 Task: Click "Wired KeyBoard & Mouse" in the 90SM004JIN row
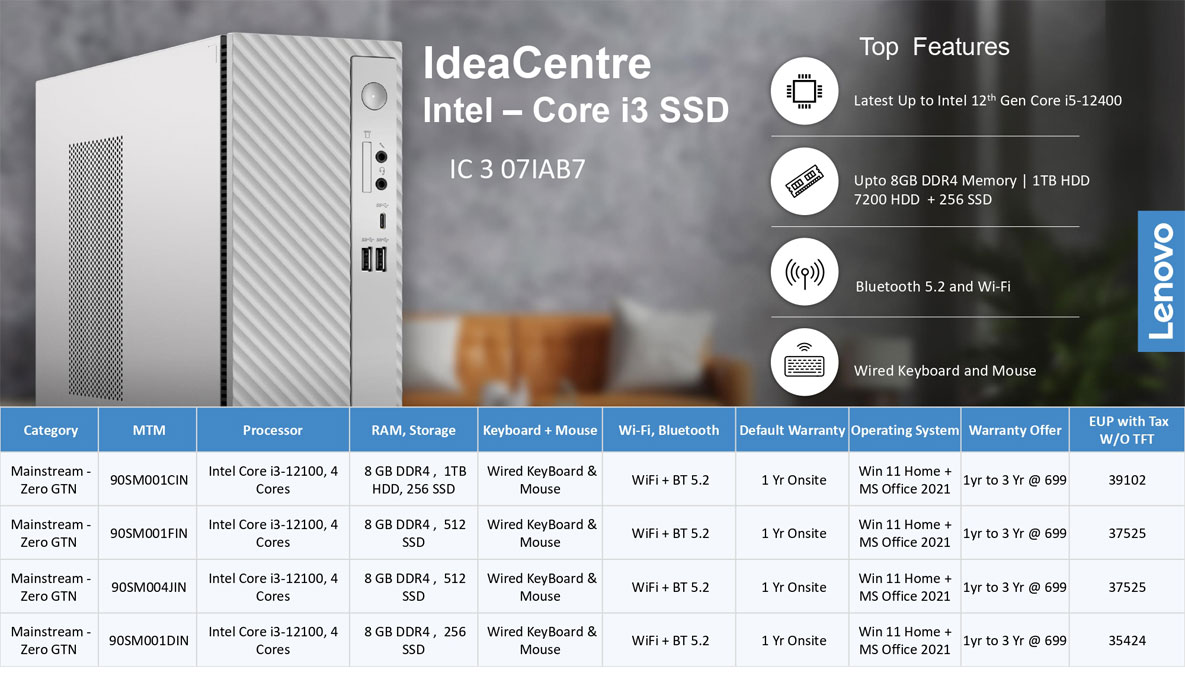pos(540,587)
